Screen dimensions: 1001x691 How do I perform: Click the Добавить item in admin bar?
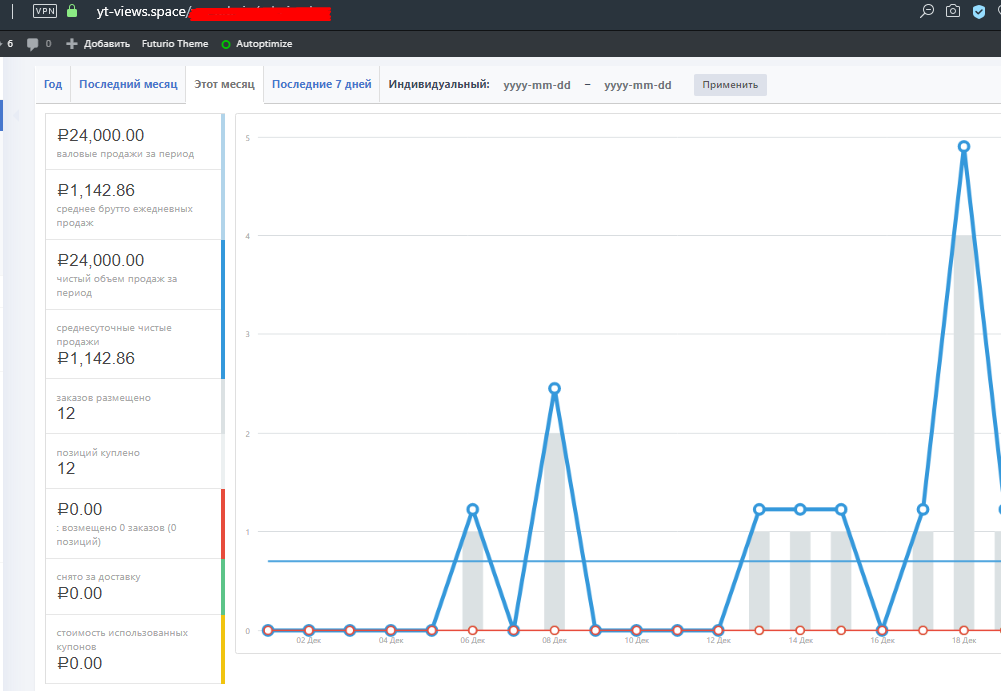[98, 44]
